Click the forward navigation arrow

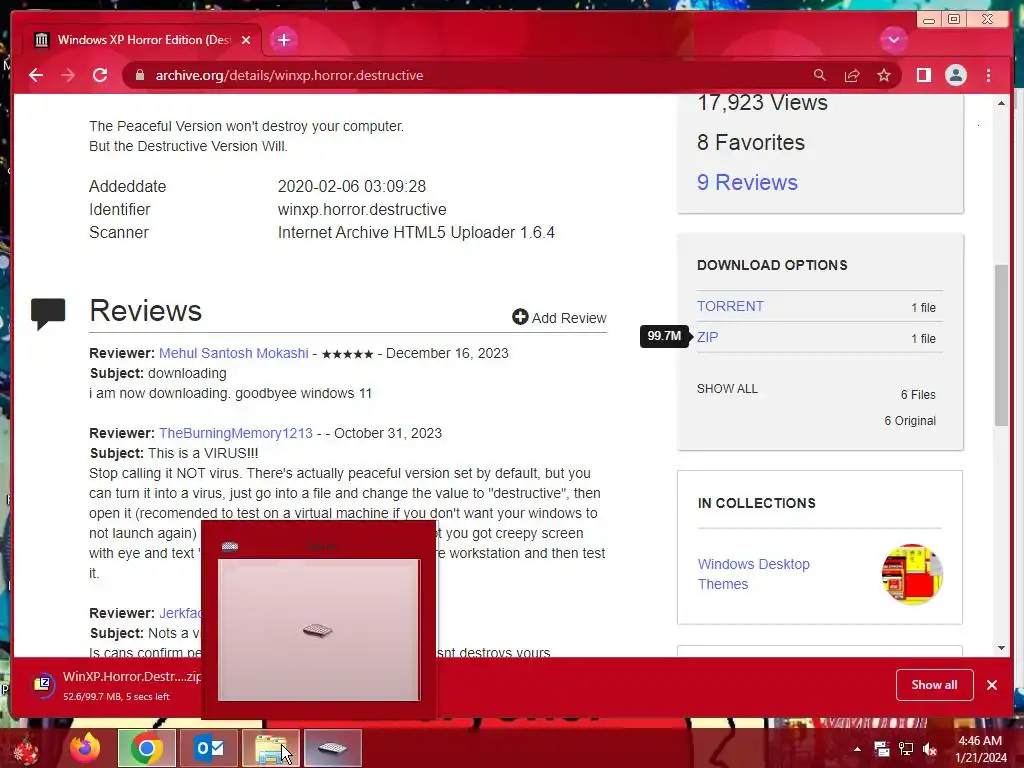pyautogui.click(x=68, y=75)
